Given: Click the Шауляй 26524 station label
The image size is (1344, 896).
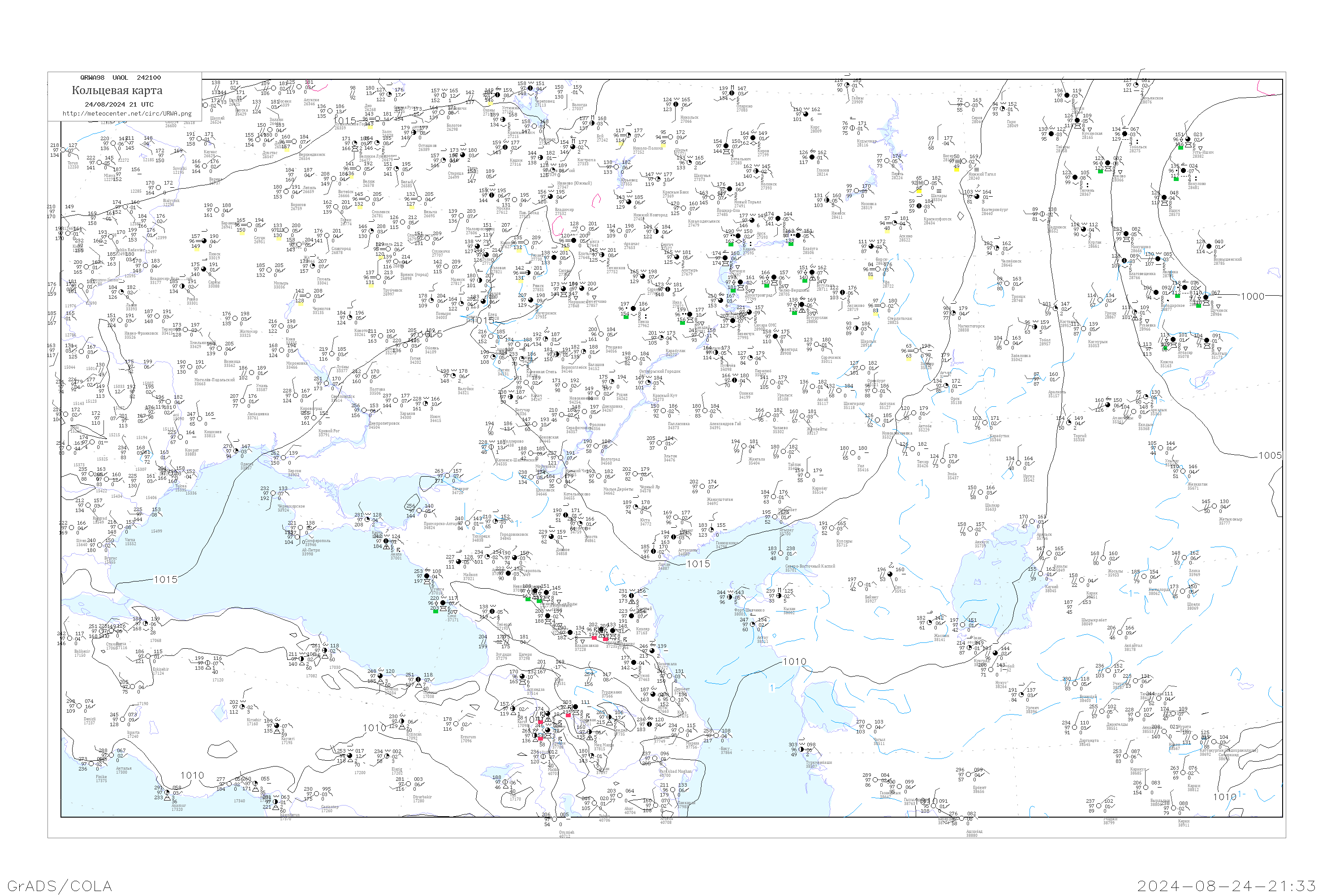Looking at the screenshot, I should coord(216,120).
